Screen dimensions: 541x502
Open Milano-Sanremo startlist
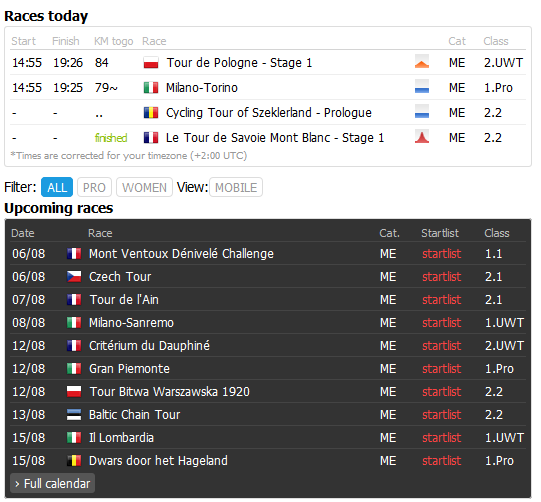point(441,323)
